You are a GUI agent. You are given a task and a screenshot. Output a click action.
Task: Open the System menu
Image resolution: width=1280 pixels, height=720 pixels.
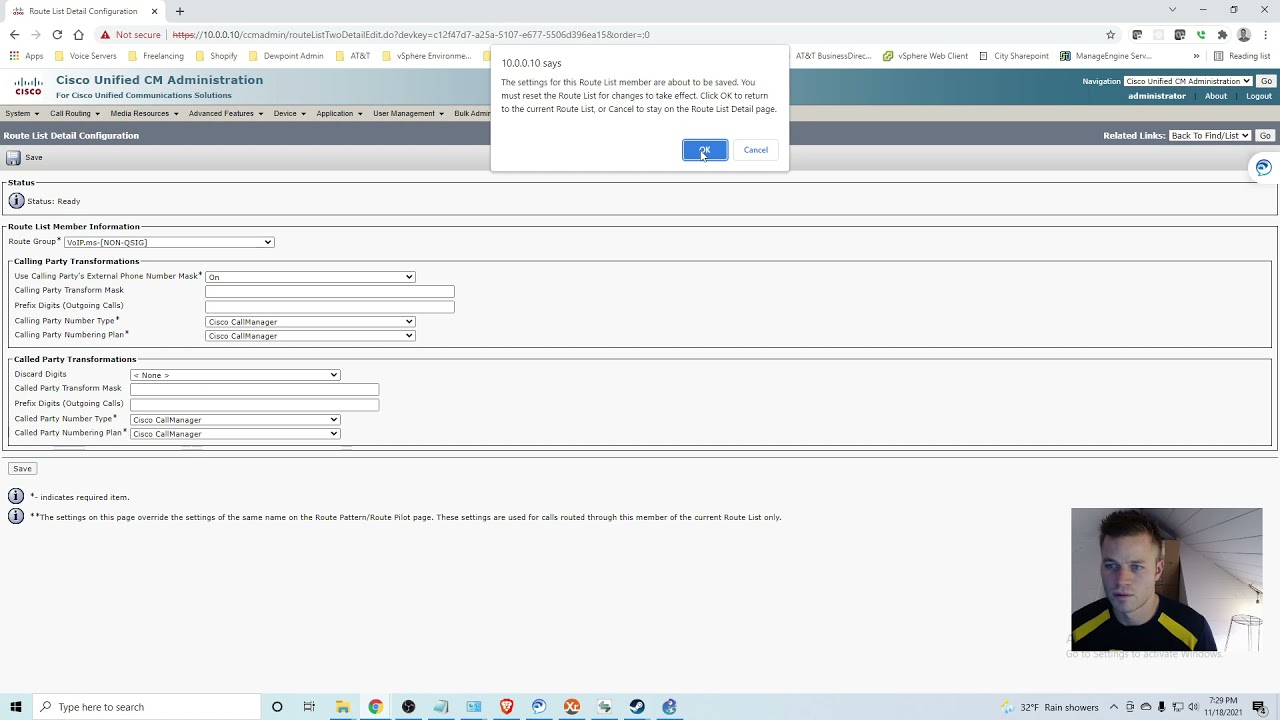pos(22,114)
